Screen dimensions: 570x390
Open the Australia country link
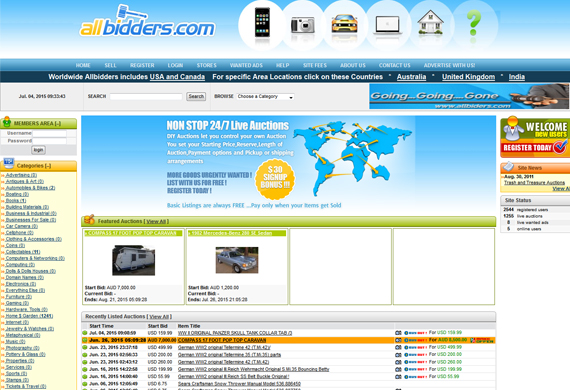click(x=411, y=77)
